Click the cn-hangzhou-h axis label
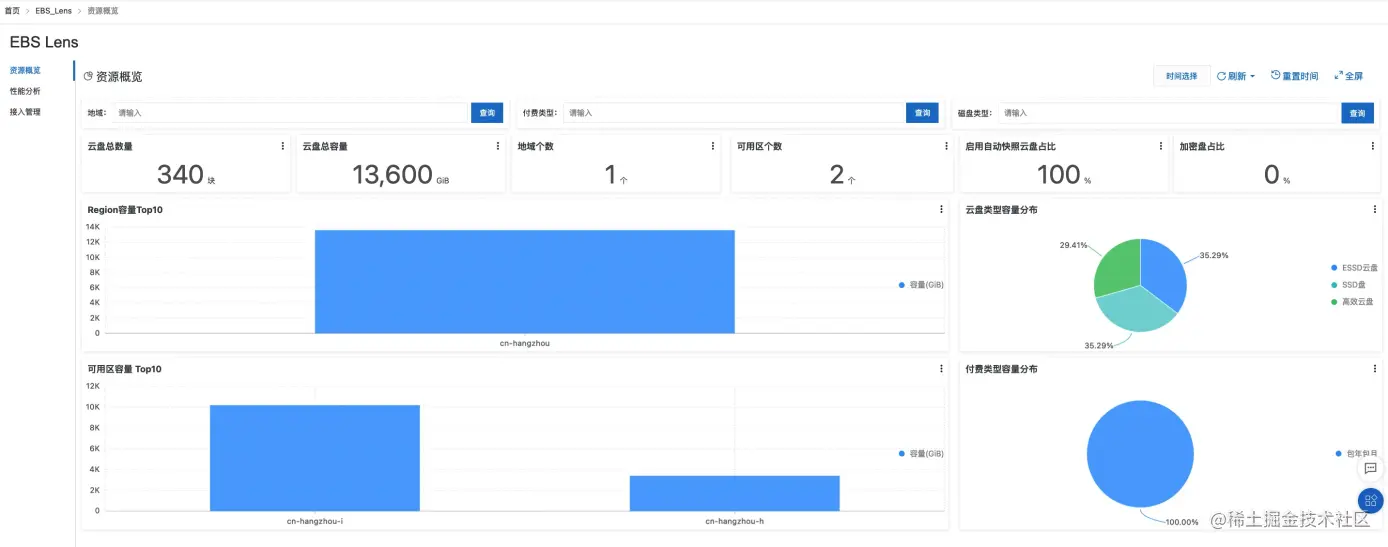The height and width of the screenshot is (547, 1388). pyautogui.click(x=735, y=521)
